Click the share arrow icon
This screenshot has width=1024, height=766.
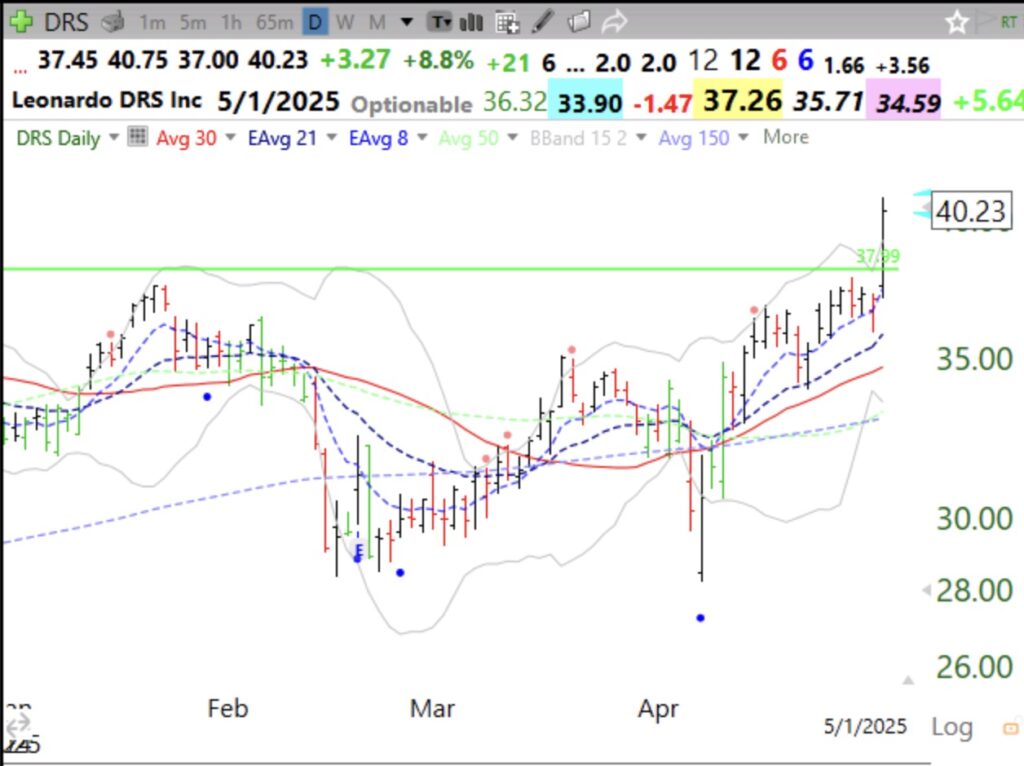pos(615,20)
